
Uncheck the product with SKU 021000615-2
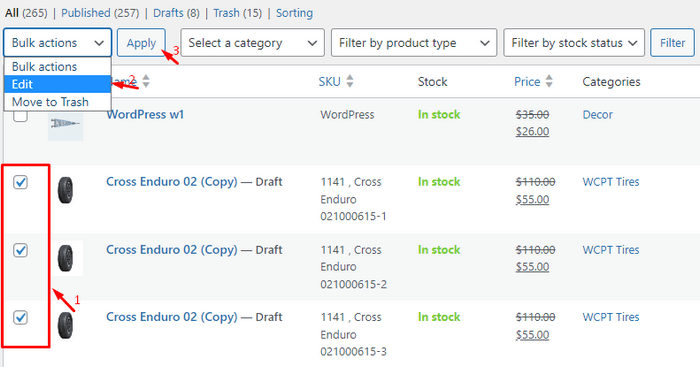20,250
